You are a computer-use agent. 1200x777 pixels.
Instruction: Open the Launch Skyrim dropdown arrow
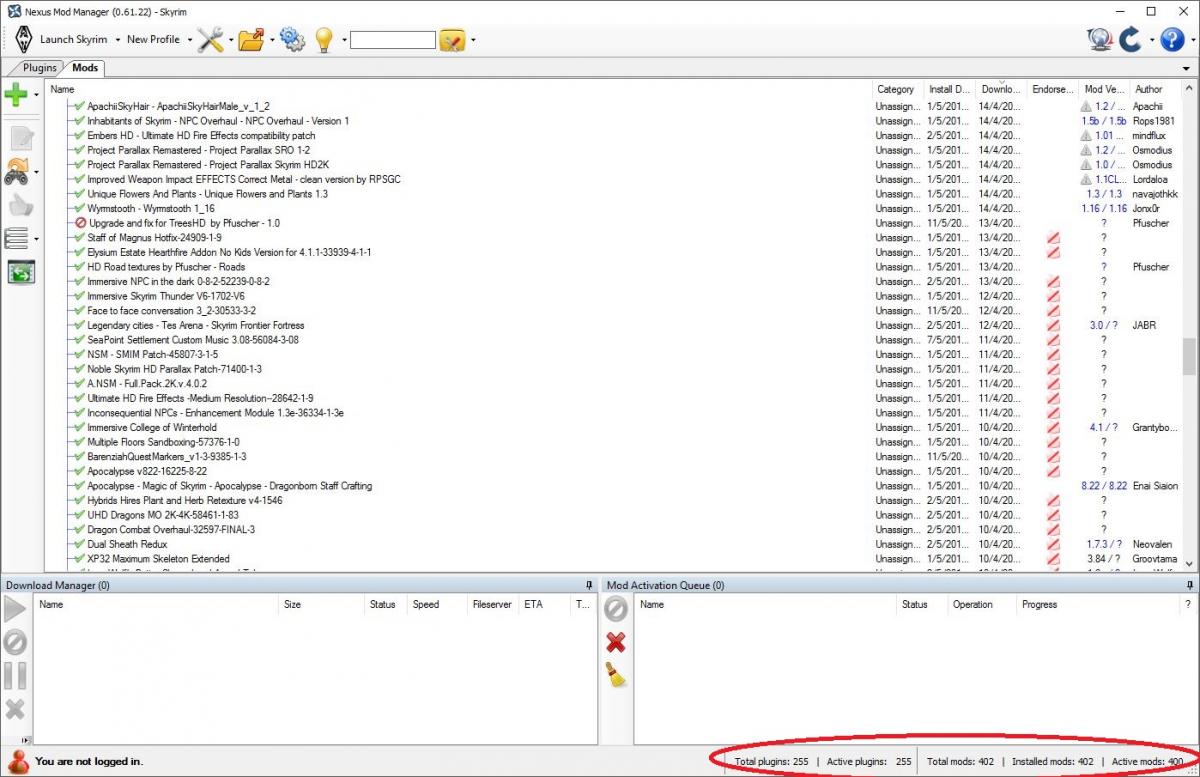tap(117, 40)
